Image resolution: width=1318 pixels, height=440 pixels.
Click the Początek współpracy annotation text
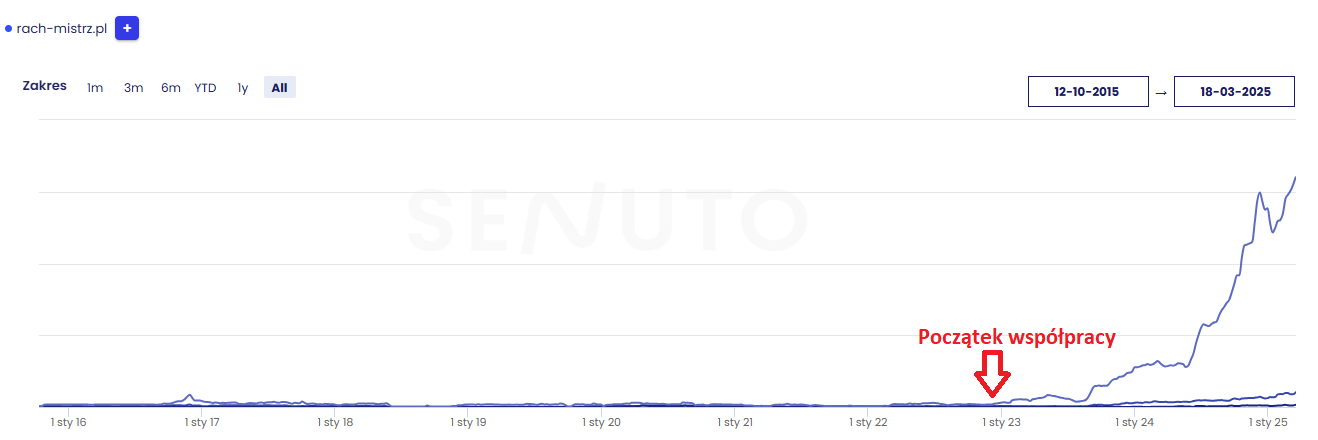[x=1016, y=338]
